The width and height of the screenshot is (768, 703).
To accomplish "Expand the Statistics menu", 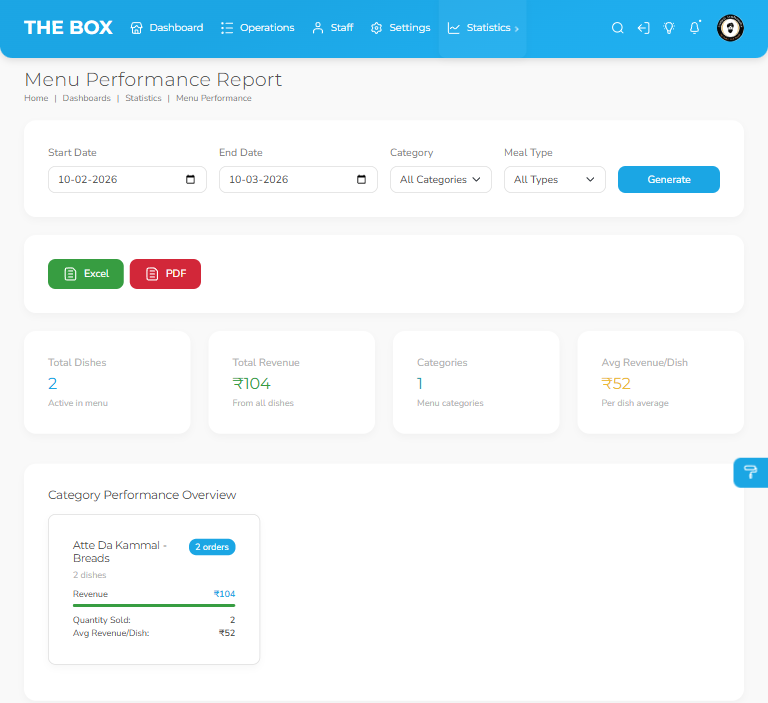I will [x=482, y=28].
